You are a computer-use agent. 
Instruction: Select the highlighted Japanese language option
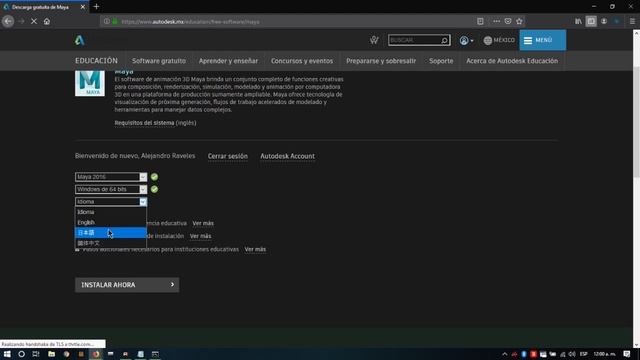click(x=111, y=233)
